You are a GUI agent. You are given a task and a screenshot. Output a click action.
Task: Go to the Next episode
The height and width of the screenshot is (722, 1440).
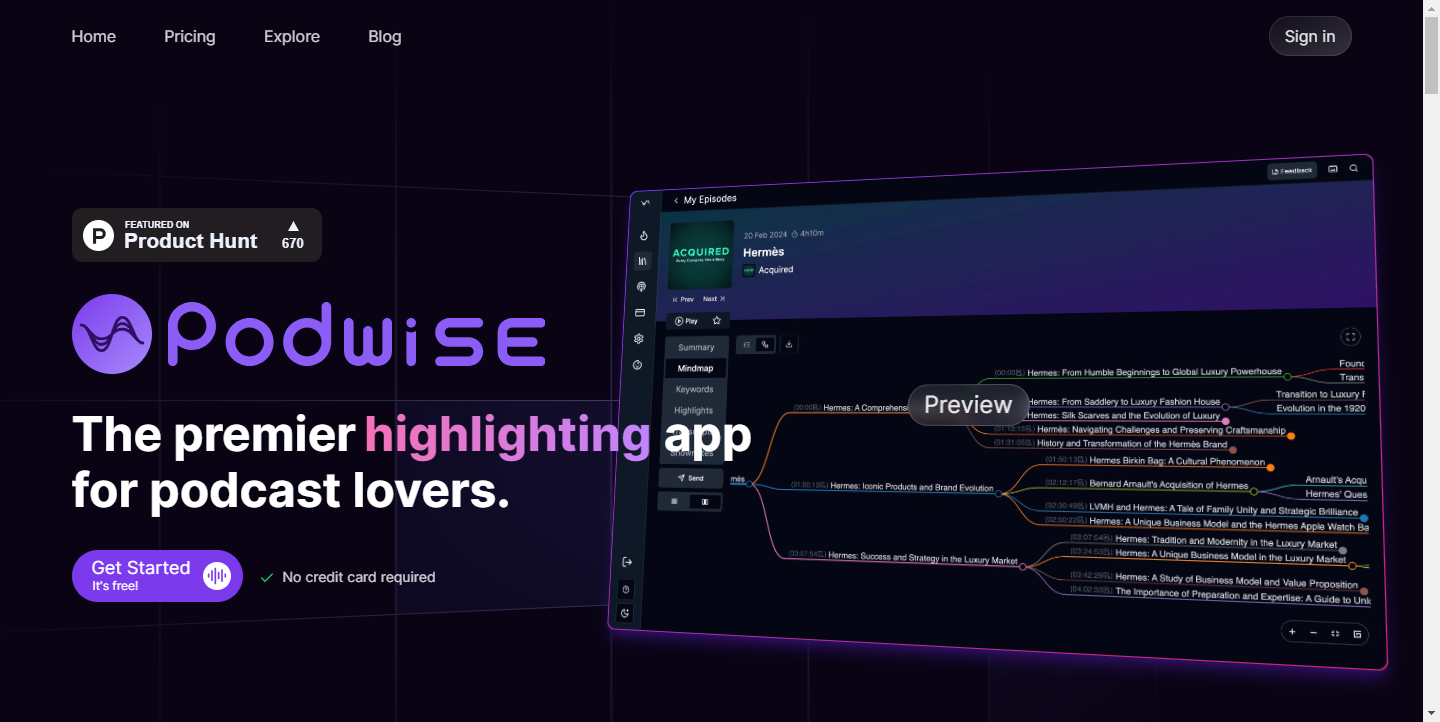click(x=714, y=299)
